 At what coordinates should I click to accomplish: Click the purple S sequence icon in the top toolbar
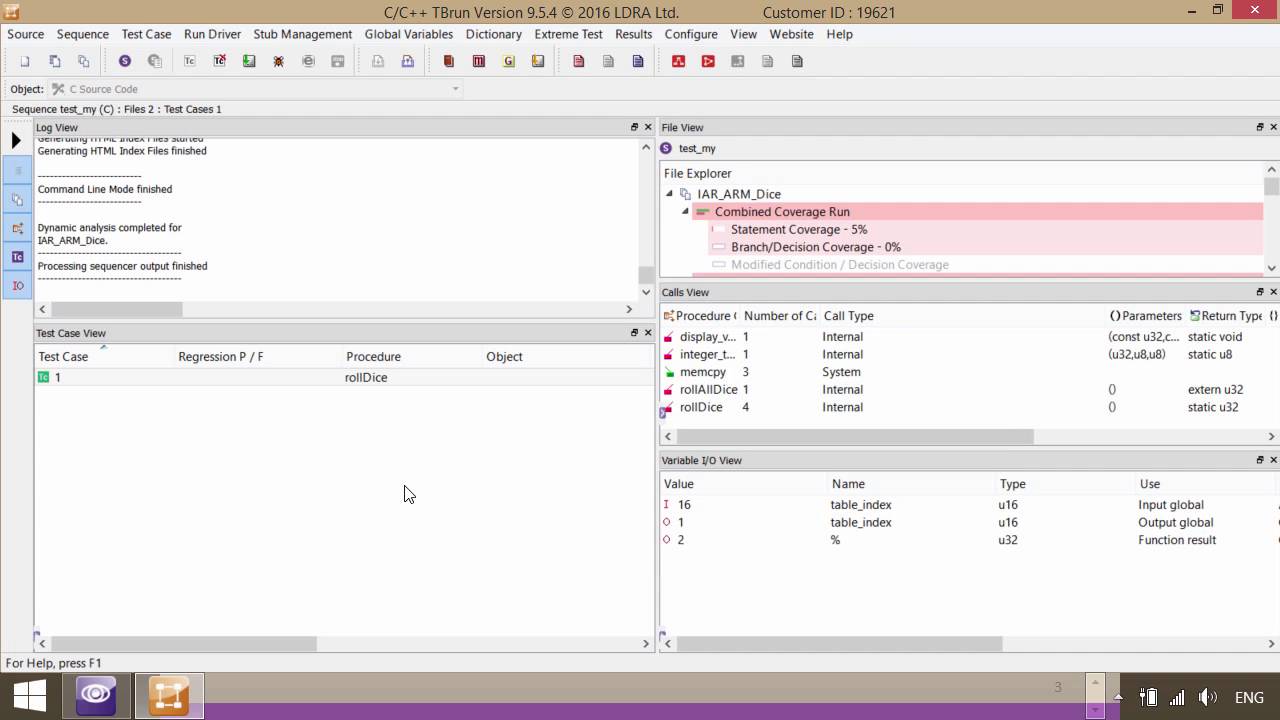tap(125, 61)
